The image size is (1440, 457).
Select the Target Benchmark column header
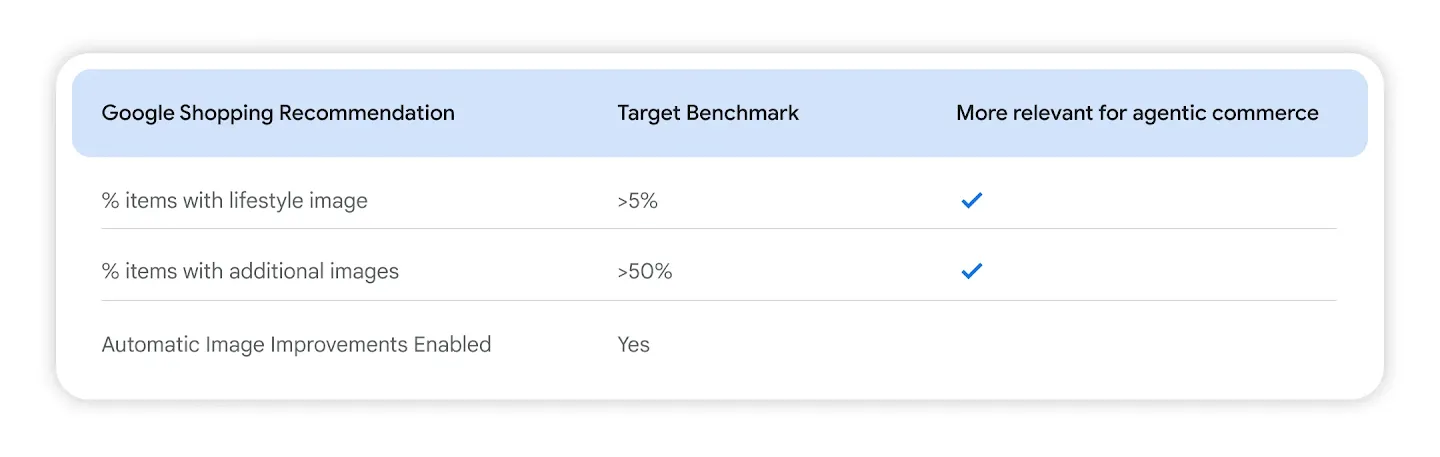[x=708, y=113]
